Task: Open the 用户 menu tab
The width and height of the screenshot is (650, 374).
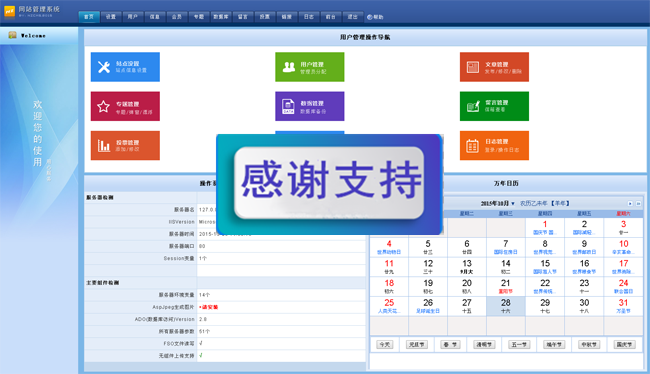Action: [x=133, y=17]
